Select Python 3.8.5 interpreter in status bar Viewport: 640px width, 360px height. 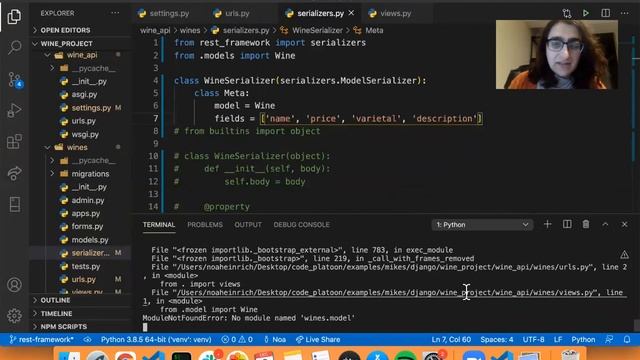tap(156, 340)
